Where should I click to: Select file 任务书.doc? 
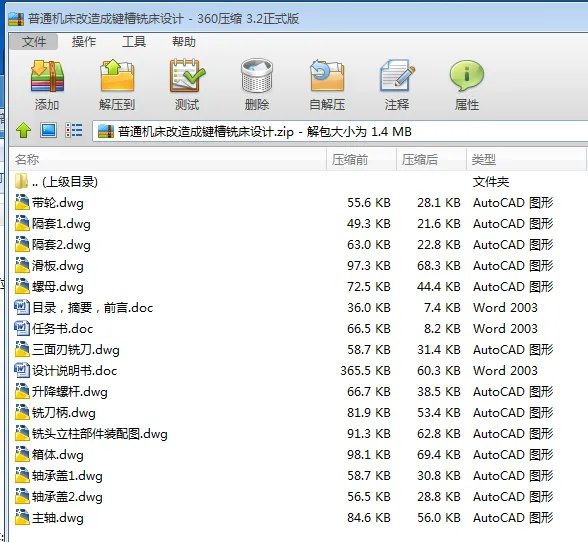coord(298,329)
